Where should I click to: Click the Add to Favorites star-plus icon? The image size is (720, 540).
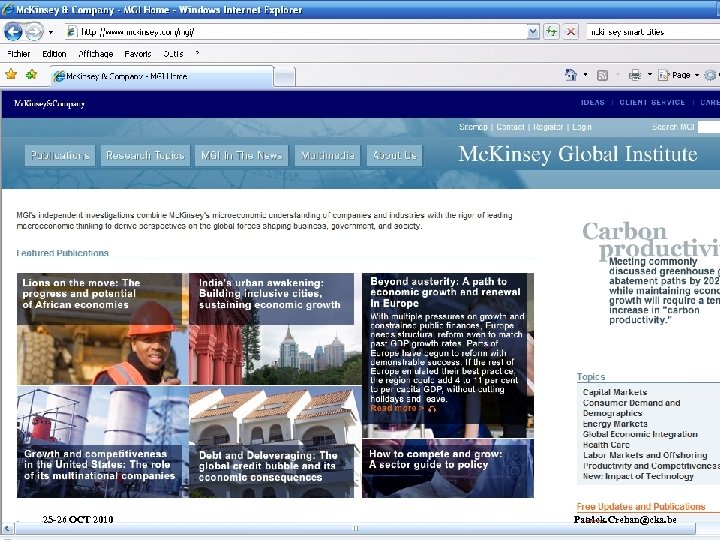(x=31, y=74)
